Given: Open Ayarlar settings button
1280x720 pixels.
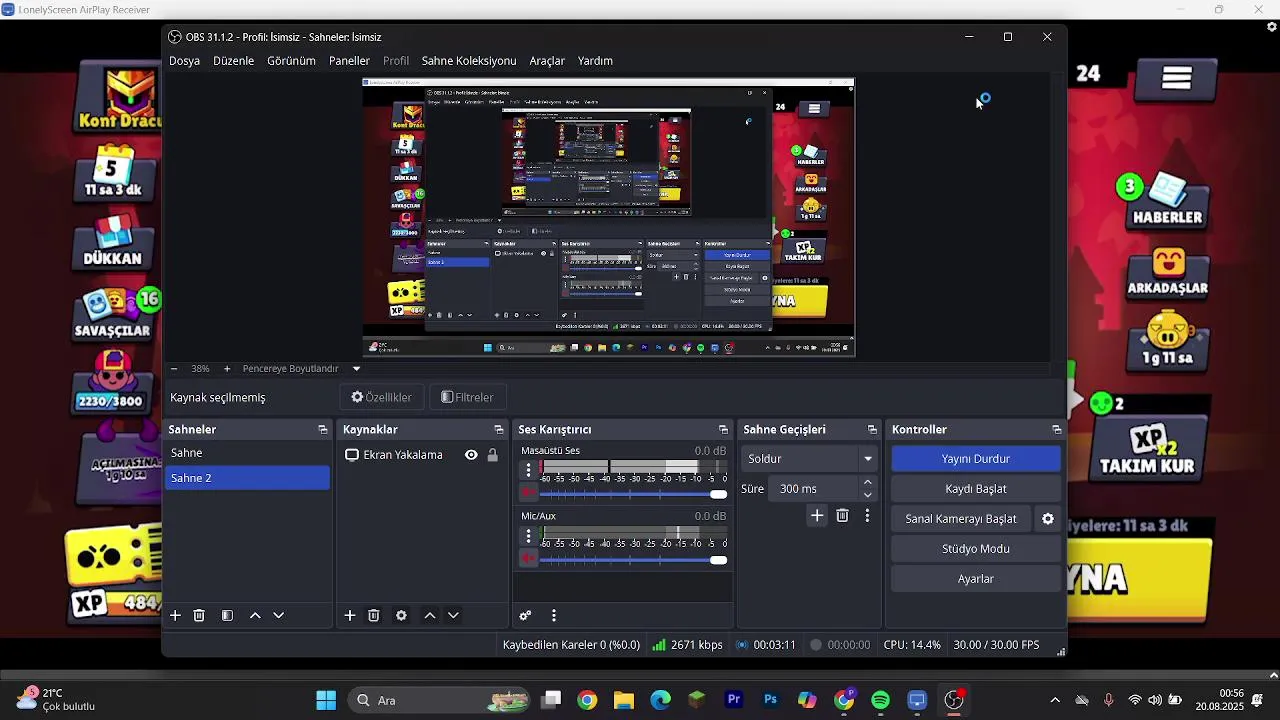Looking at the screenshot, I should [976, 579].
